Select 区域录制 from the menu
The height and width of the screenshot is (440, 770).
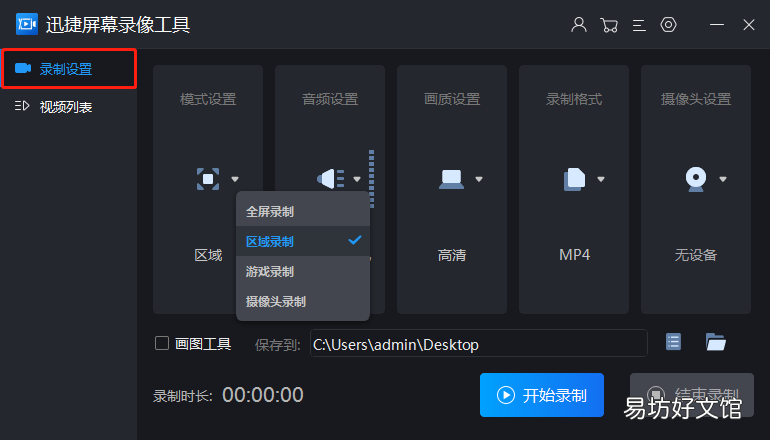[x=303, y=241]
